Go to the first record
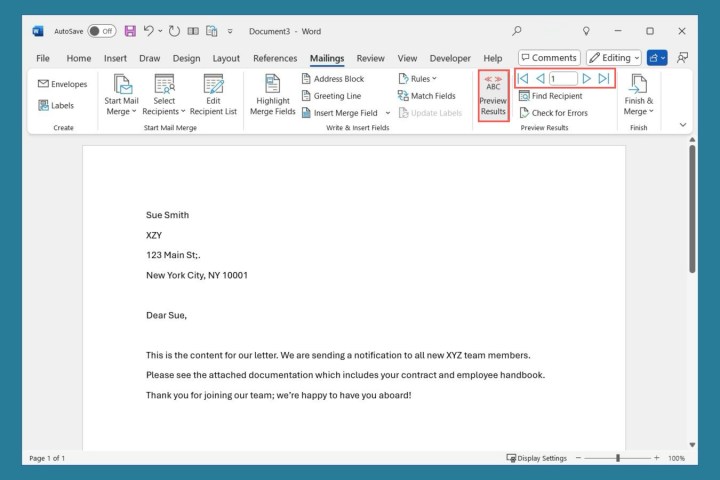Viewport: 720px width, 480px height. pyautogui.click(x=523, y=78)
